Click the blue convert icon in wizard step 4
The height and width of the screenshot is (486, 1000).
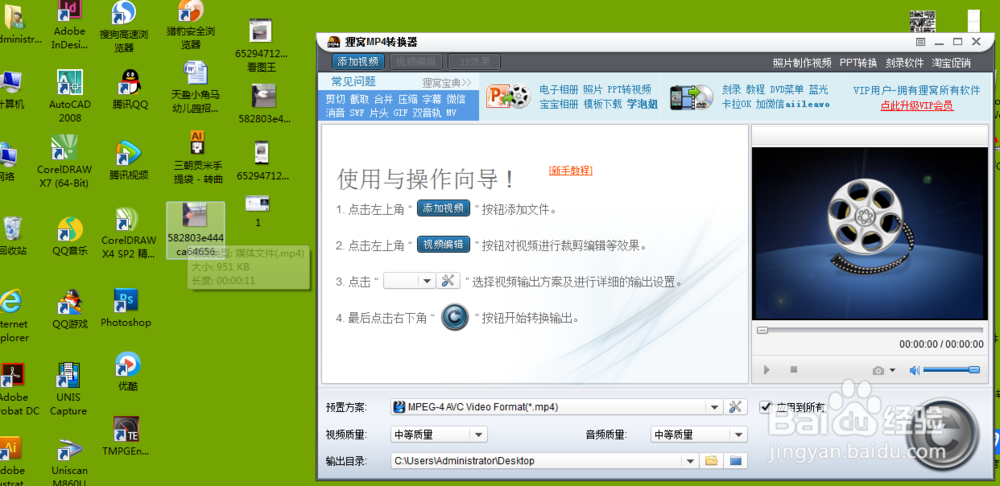pyautogui.click(x=455, y=317)
